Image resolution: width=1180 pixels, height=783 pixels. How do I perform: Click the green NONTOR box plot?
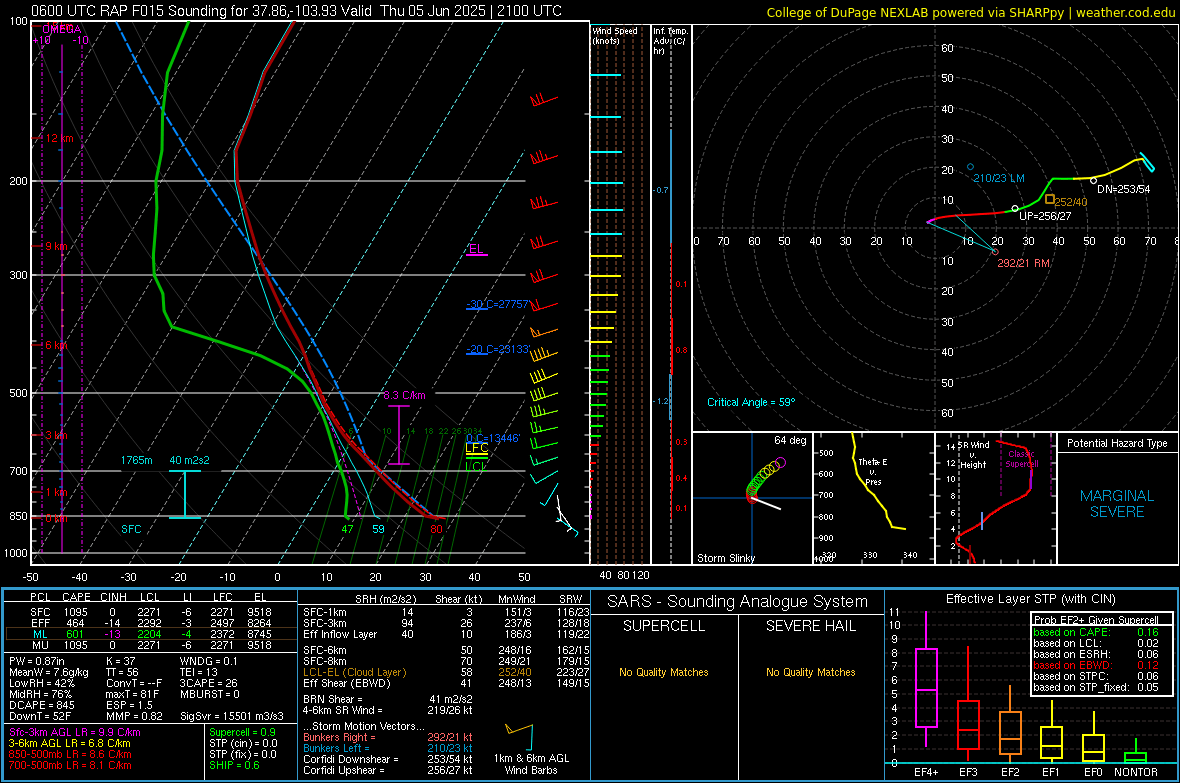[x=1135, y=753]
